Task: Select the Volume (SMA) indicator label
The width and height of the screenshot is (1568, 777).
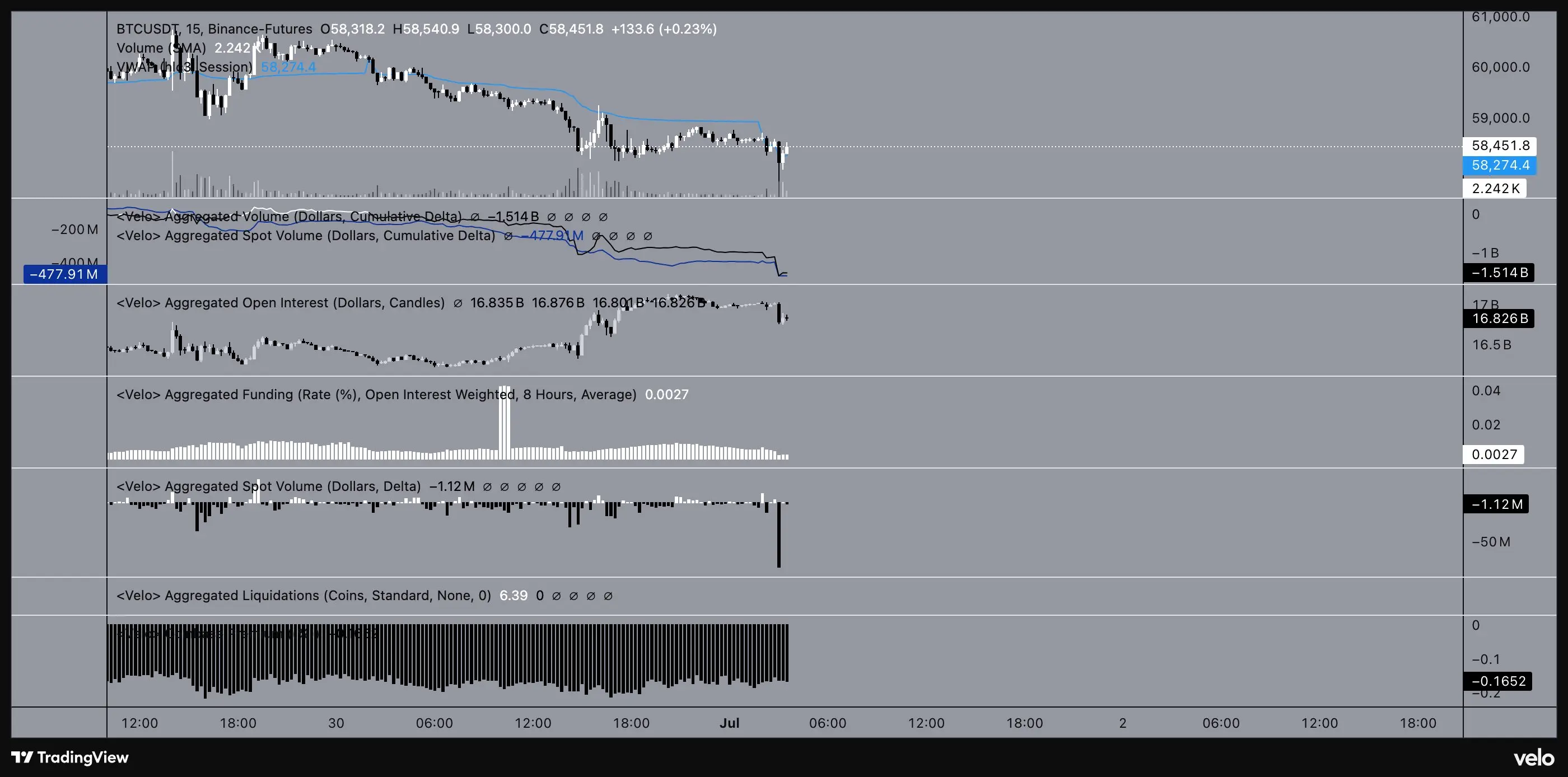Action: coord(161,48)
